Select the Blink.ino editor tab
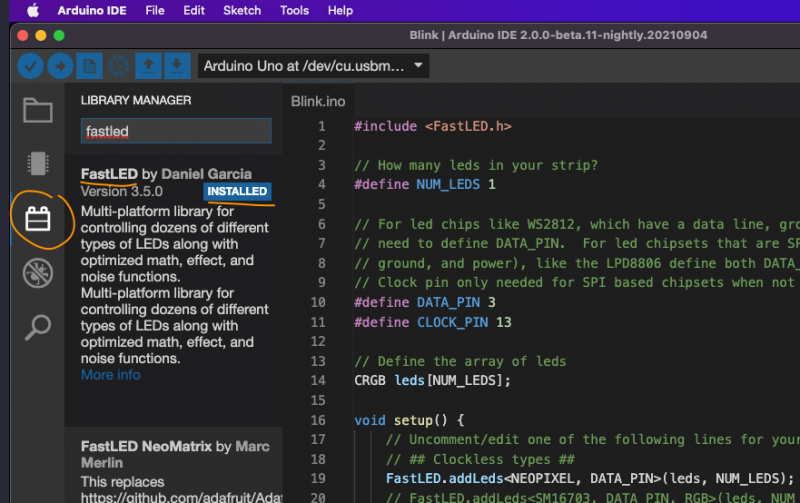Viewport: 800px width, 503px height. click(x=318, y=102)
